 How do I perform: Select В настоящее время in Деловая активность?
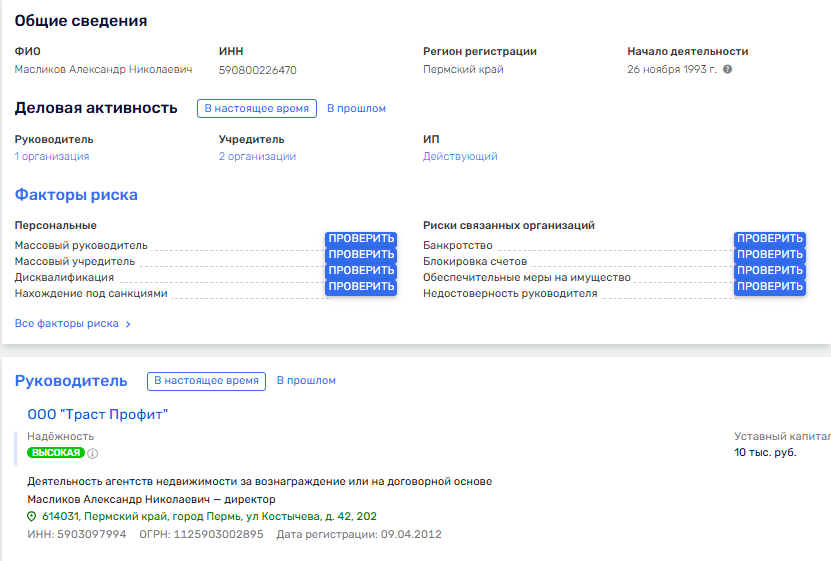pos(257,108)
